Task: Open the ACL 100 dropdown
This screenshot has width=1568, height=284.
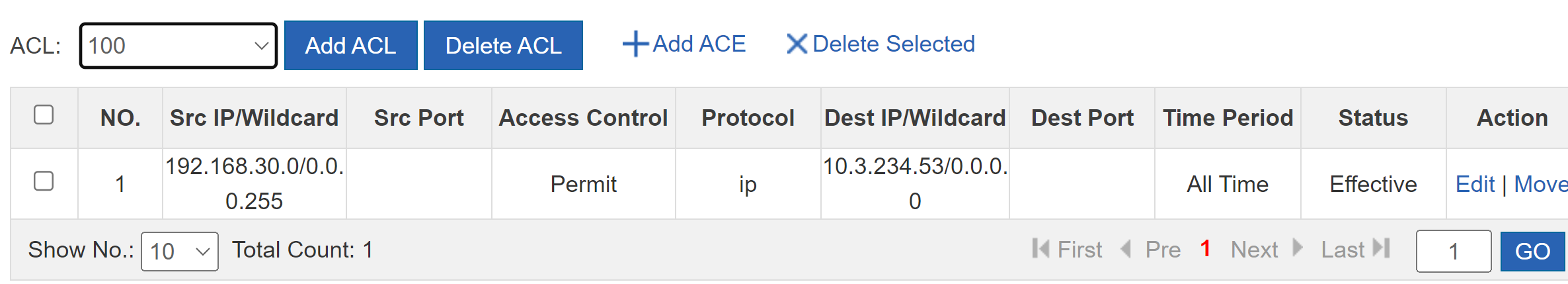Action: (x=178, y=46)
